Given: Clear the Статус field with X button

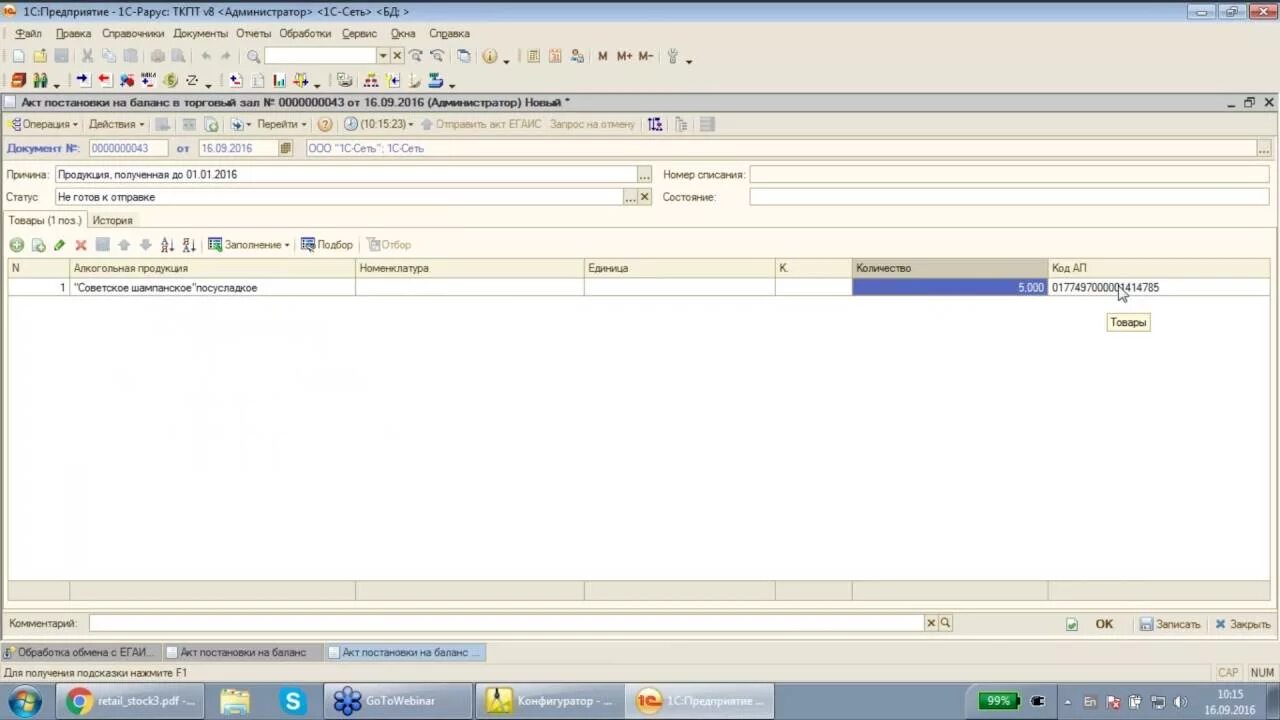Looking at the screenshot, I should [644, 197].
